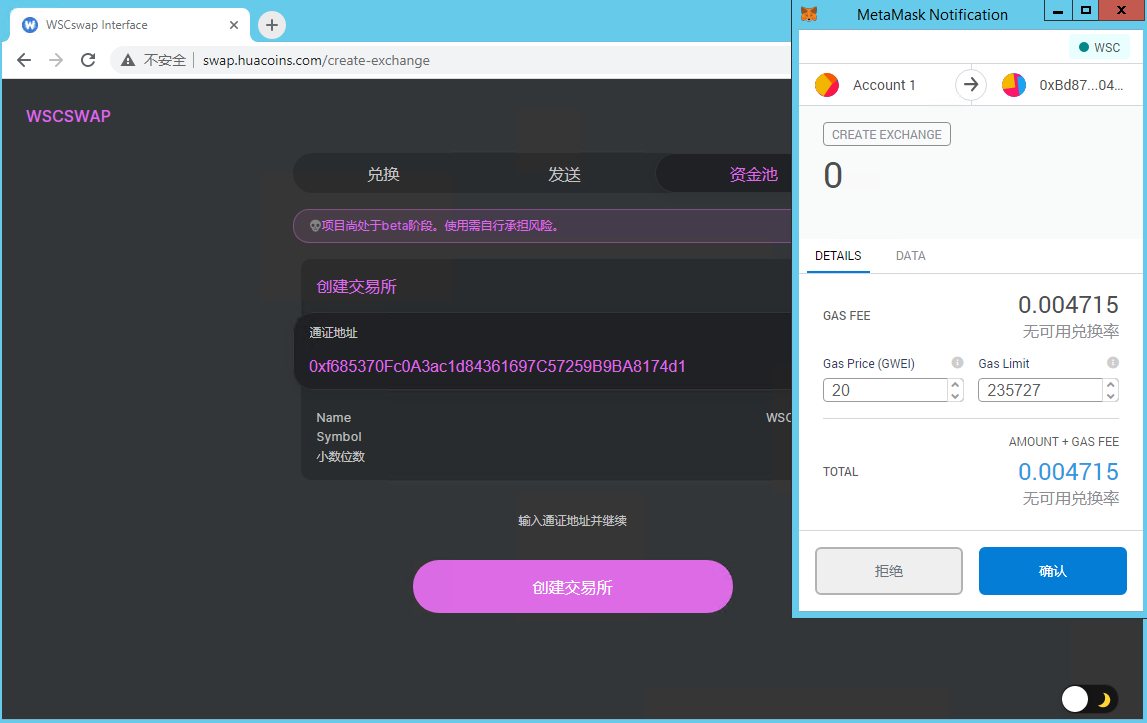This screenshot has width=1147, height=723.
Task: Minimize the MetaMask Notification window
Action: coord(1058,11)
